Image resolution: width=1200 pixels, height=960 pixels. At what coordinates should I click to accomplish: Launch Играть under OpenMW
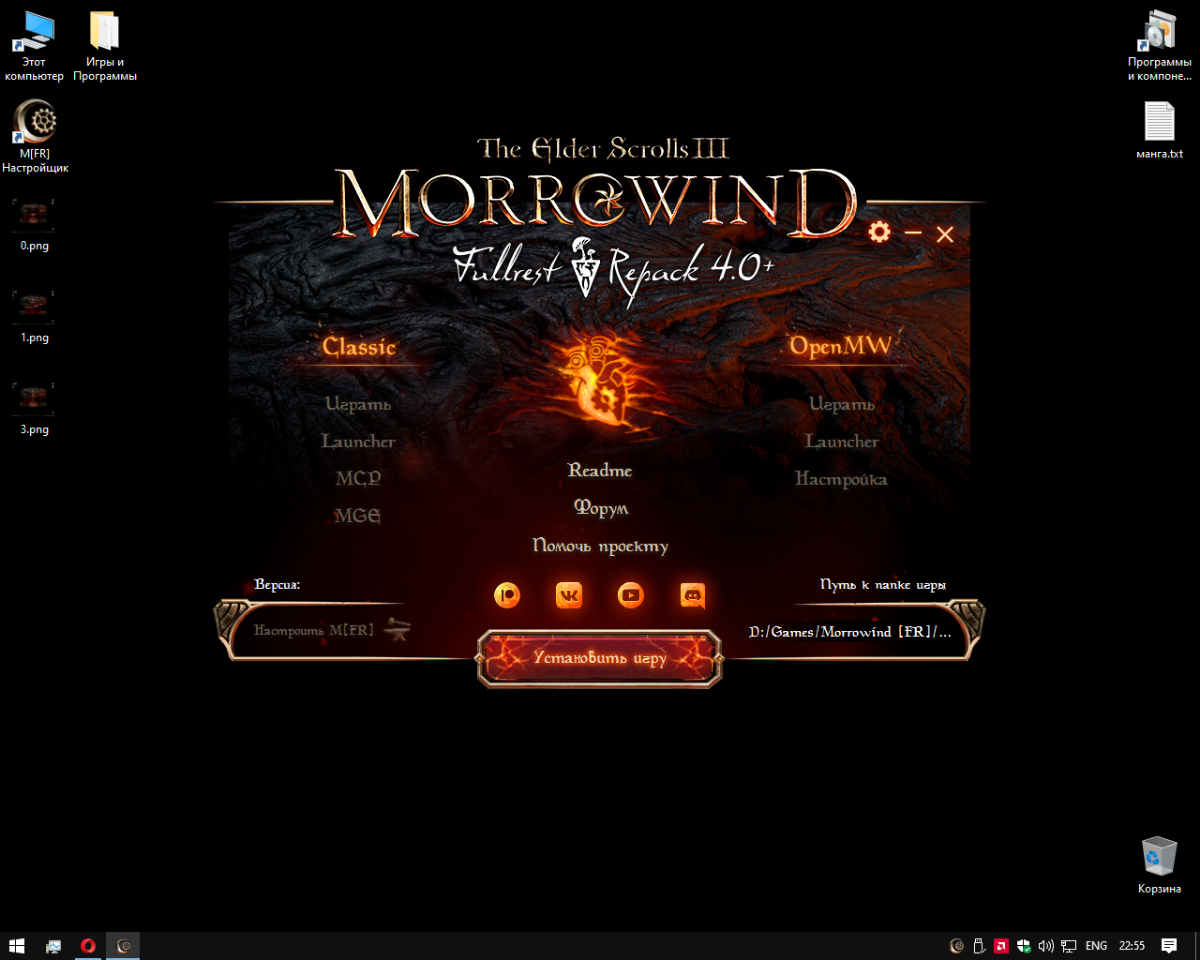click(x=841, y=405)
